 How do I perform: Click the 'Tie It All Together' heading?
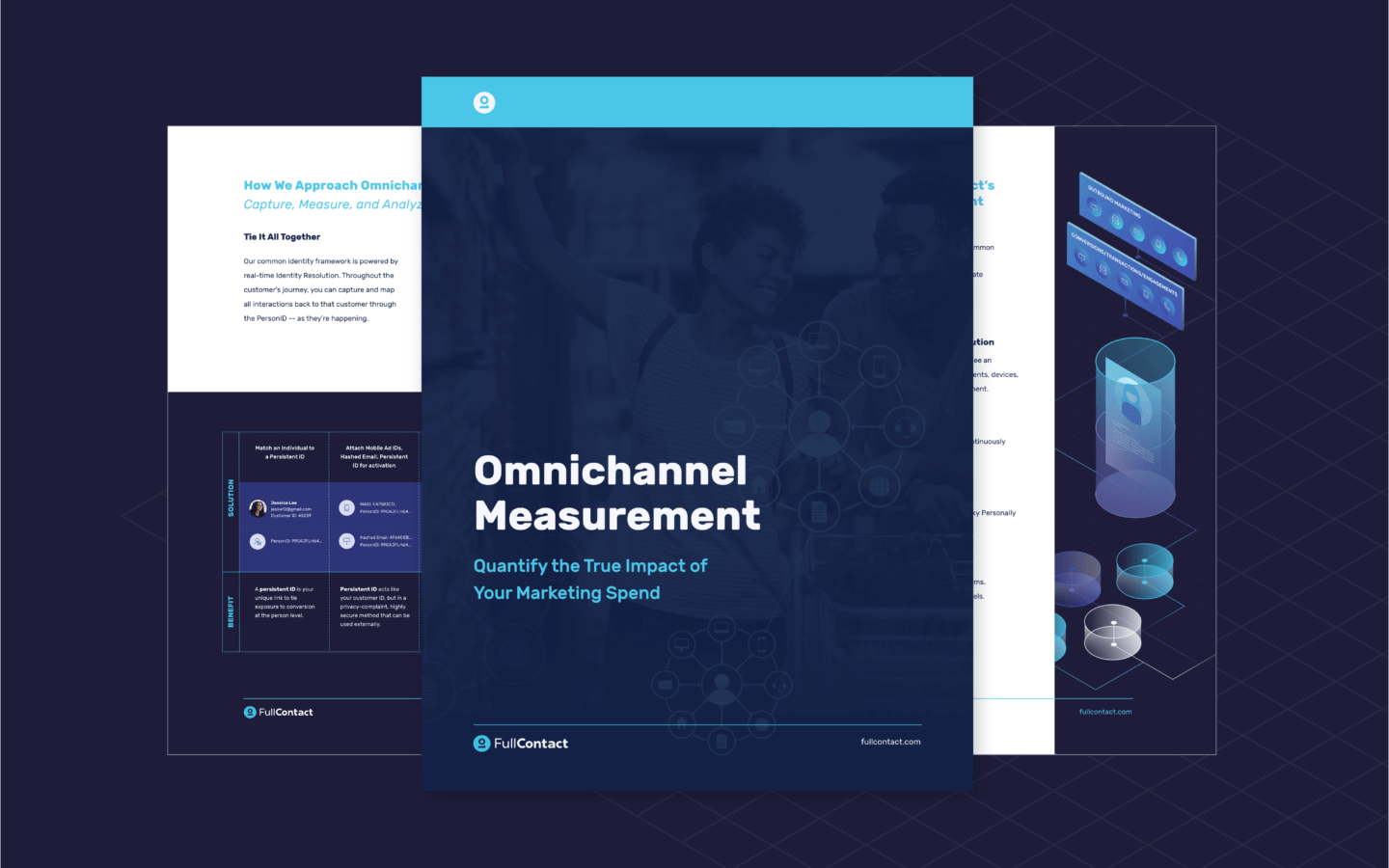click(282, 236)
